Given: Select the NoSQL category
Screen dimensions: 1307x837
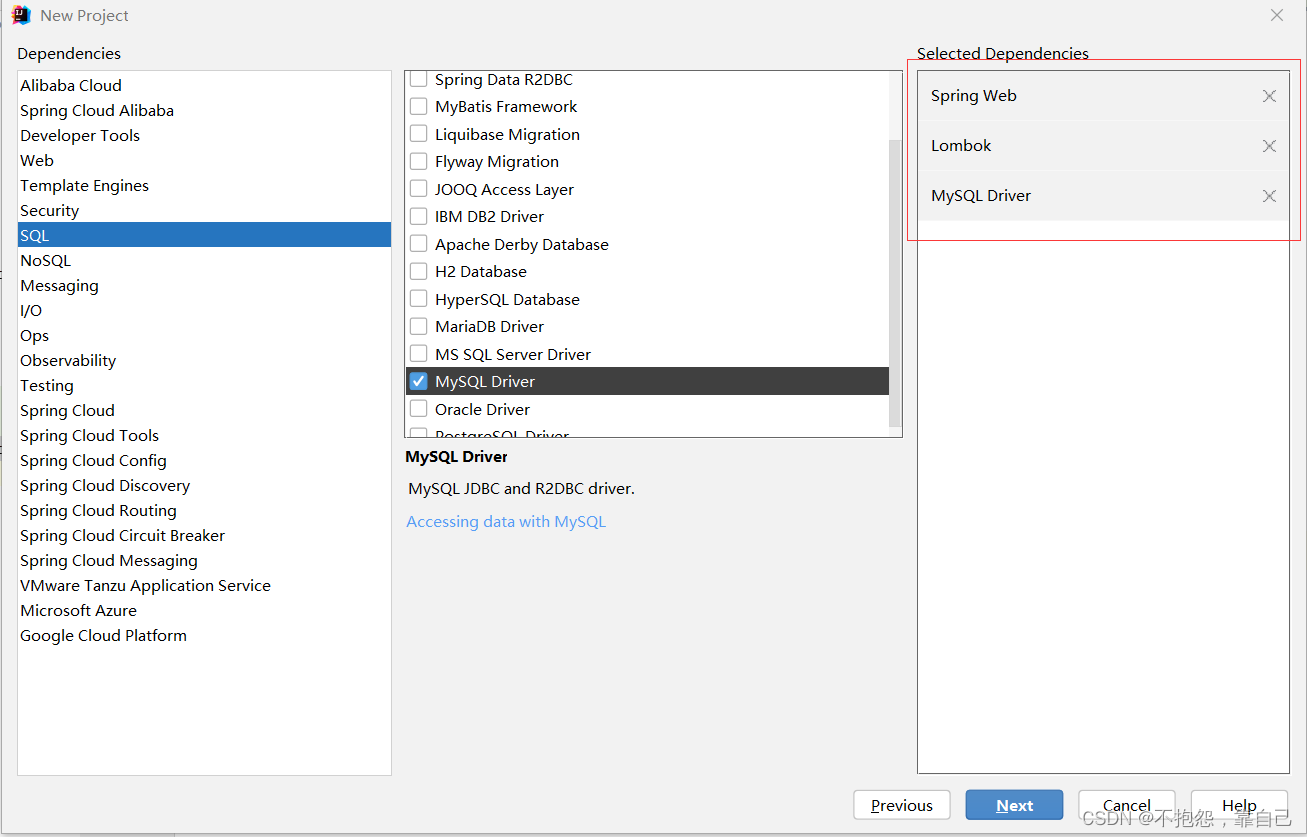Looking at the screenshot, I should pyautogui.click(x=204, y=260).
